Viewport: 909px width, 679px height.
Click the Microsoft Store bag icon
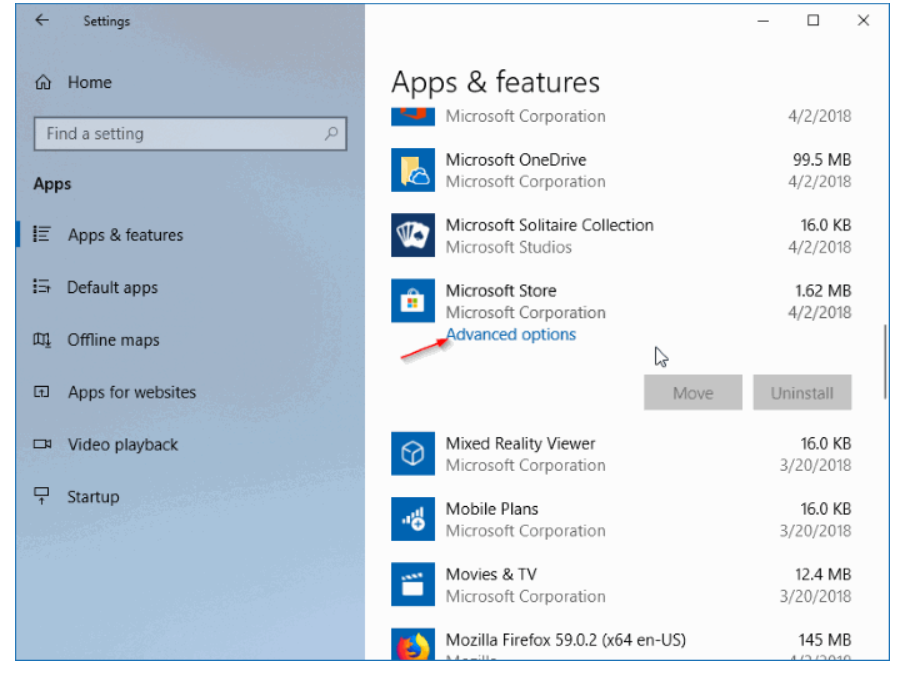click(413, 301)
